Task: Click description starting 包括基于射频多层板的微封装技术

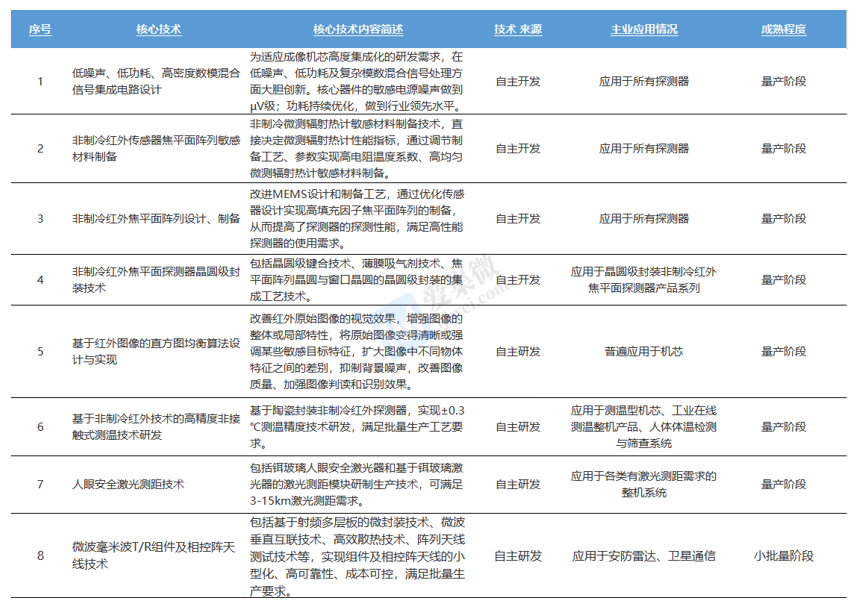Action: tap(357, 557)
